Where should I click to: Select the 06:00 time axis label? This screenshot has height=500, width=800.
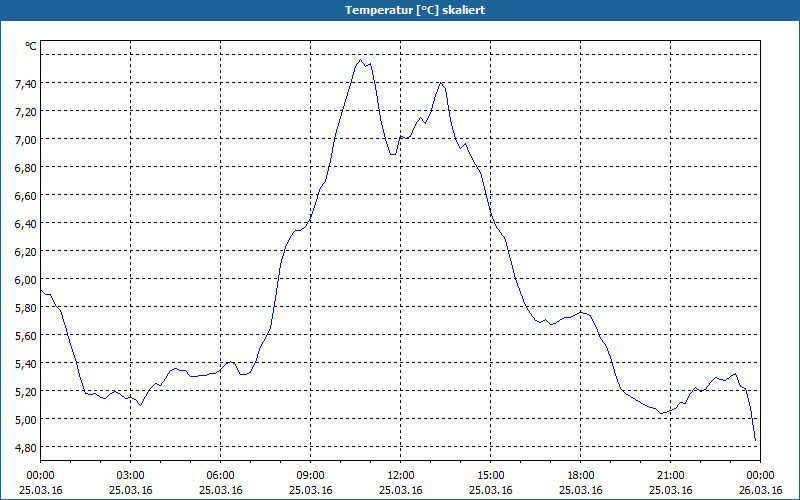(x=221, y=475)
